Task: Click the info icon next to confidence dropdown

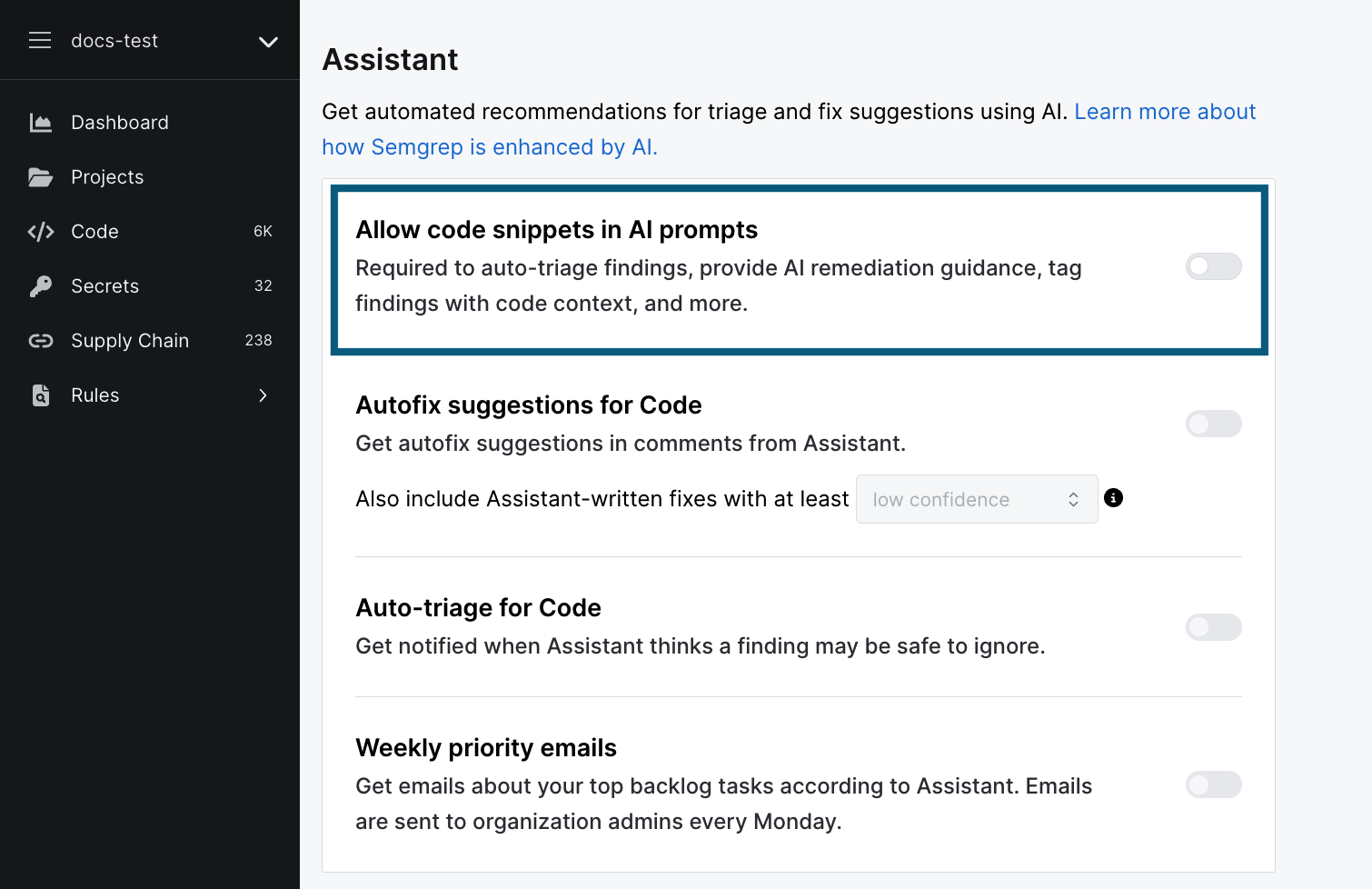Action: [x=1114, y=498]
